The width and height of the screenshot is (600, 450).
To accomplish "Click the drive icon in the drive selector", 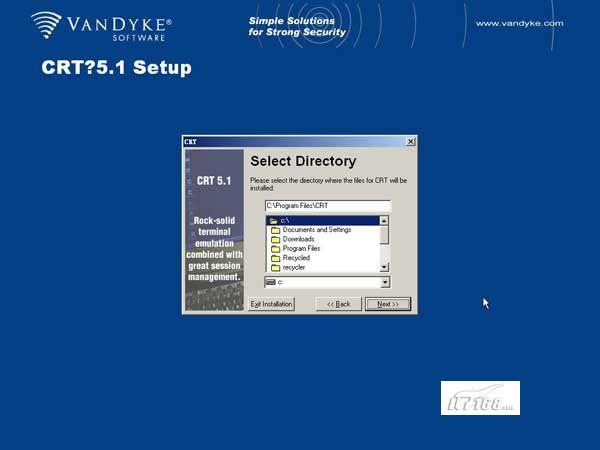I will pyautogui.click(x=271, y=282).
